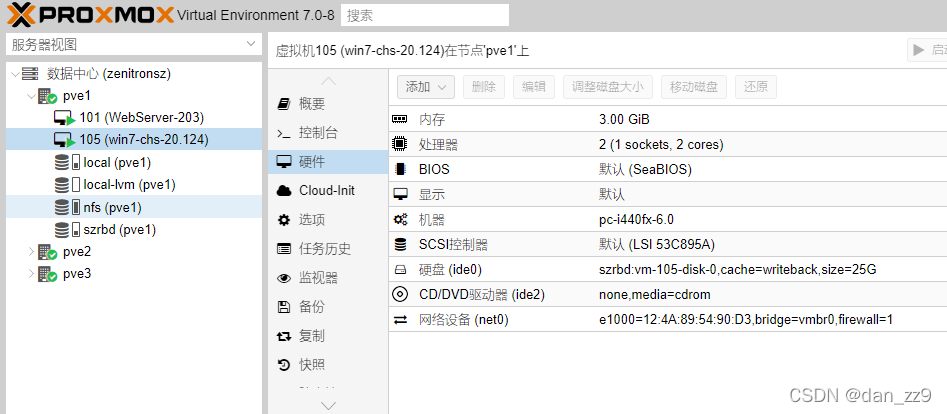Click the 还原 revert button
Viewport: 947px width, 414px height.
(x=756, y=87)
